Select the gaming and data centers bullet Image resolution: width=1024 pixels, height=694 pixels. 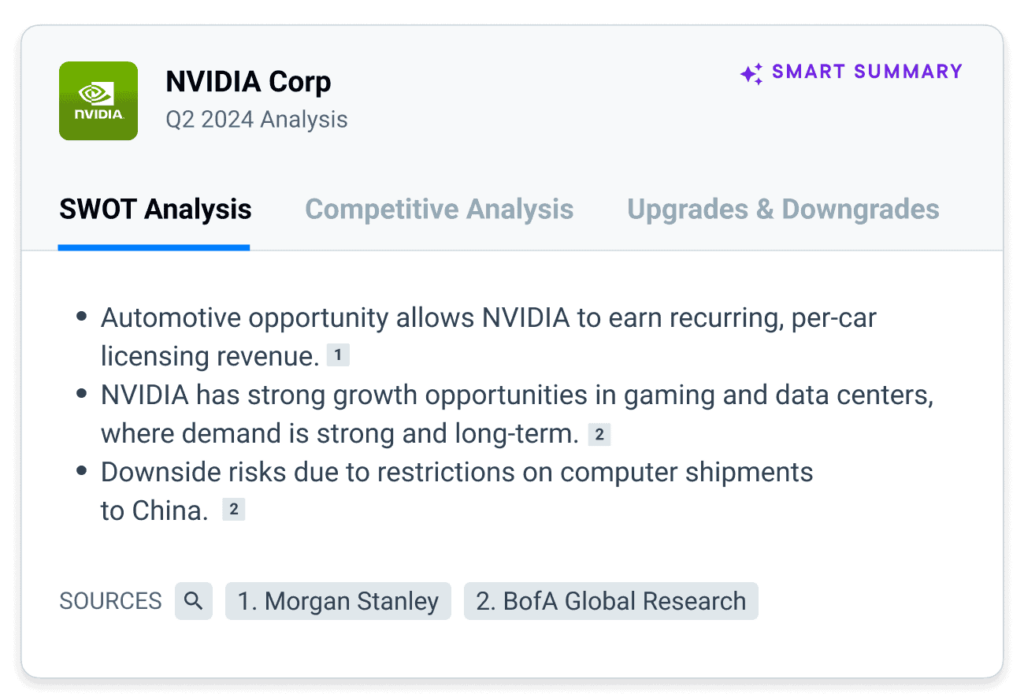[x=516, y=396]
